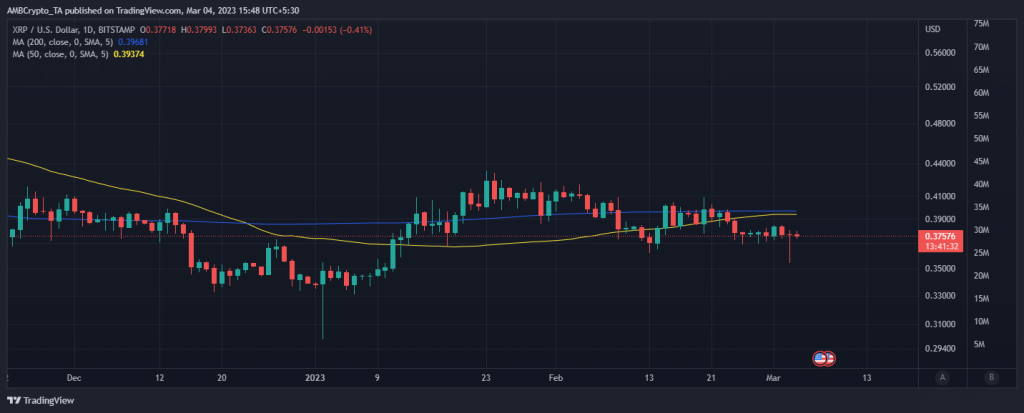Click the Dec label on the time axis

[x=72, y=378]
